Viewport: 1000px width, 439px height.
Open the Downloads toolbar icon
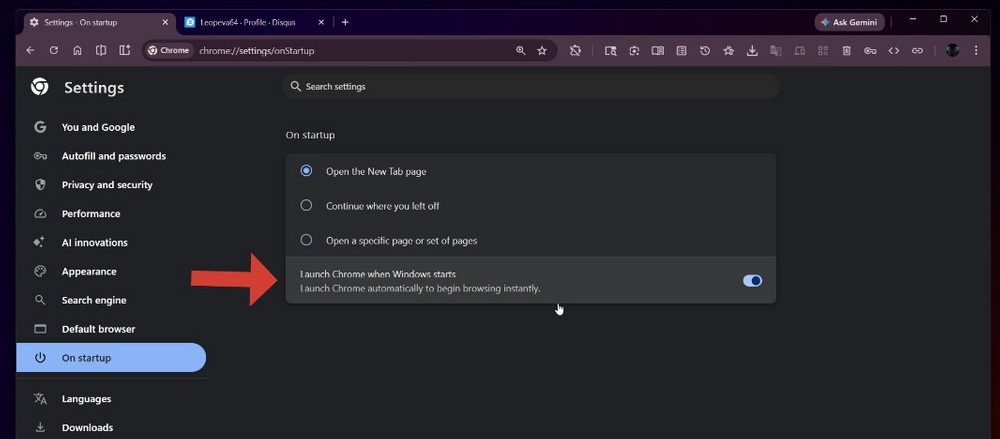tap(752, 50)
